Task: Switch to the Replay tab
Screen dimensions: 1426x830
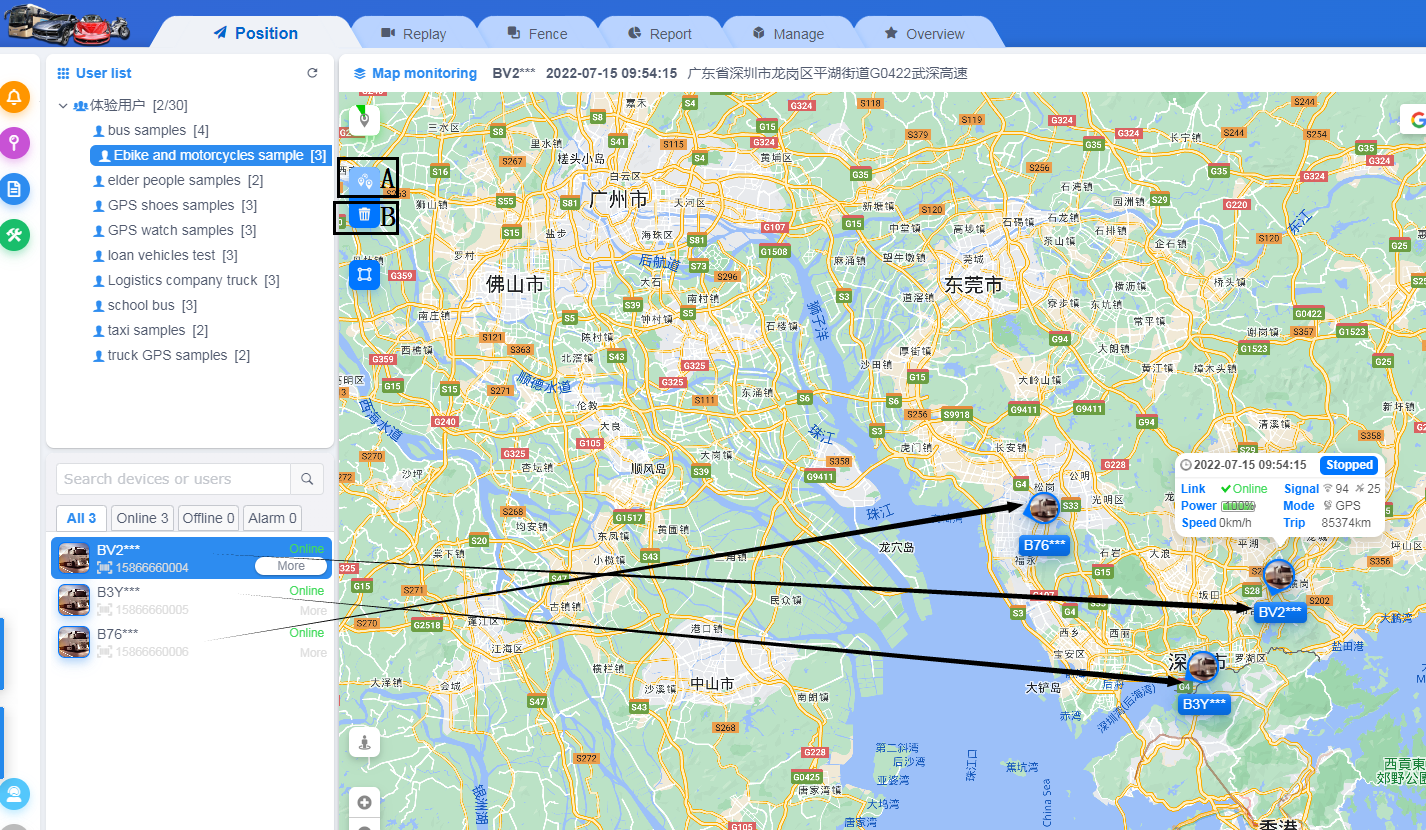Action: (x=414, y=33)
